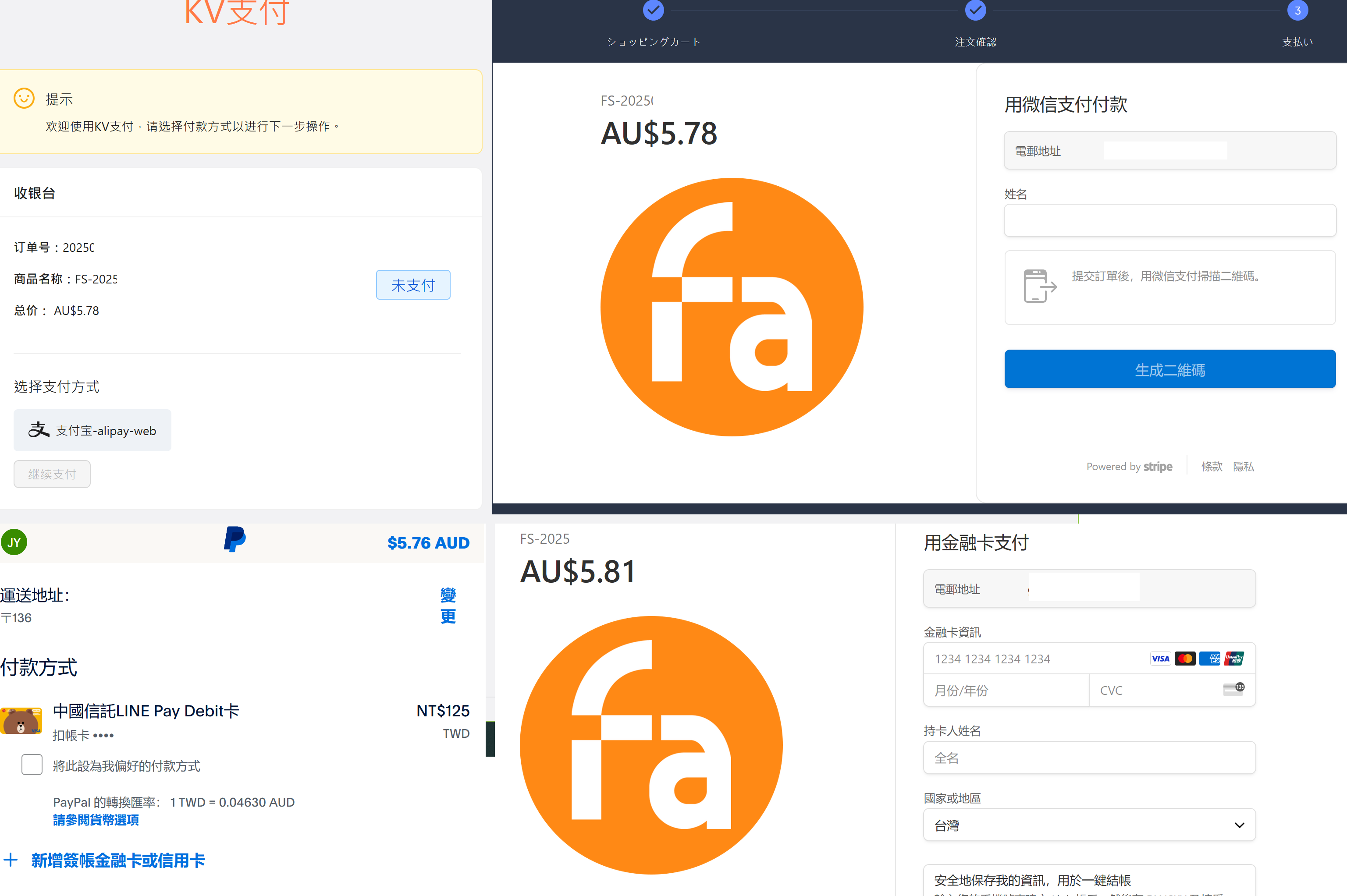Click the NT$125 amount
The width and height of the screenshot is (1347, 896).
[443, 711]
